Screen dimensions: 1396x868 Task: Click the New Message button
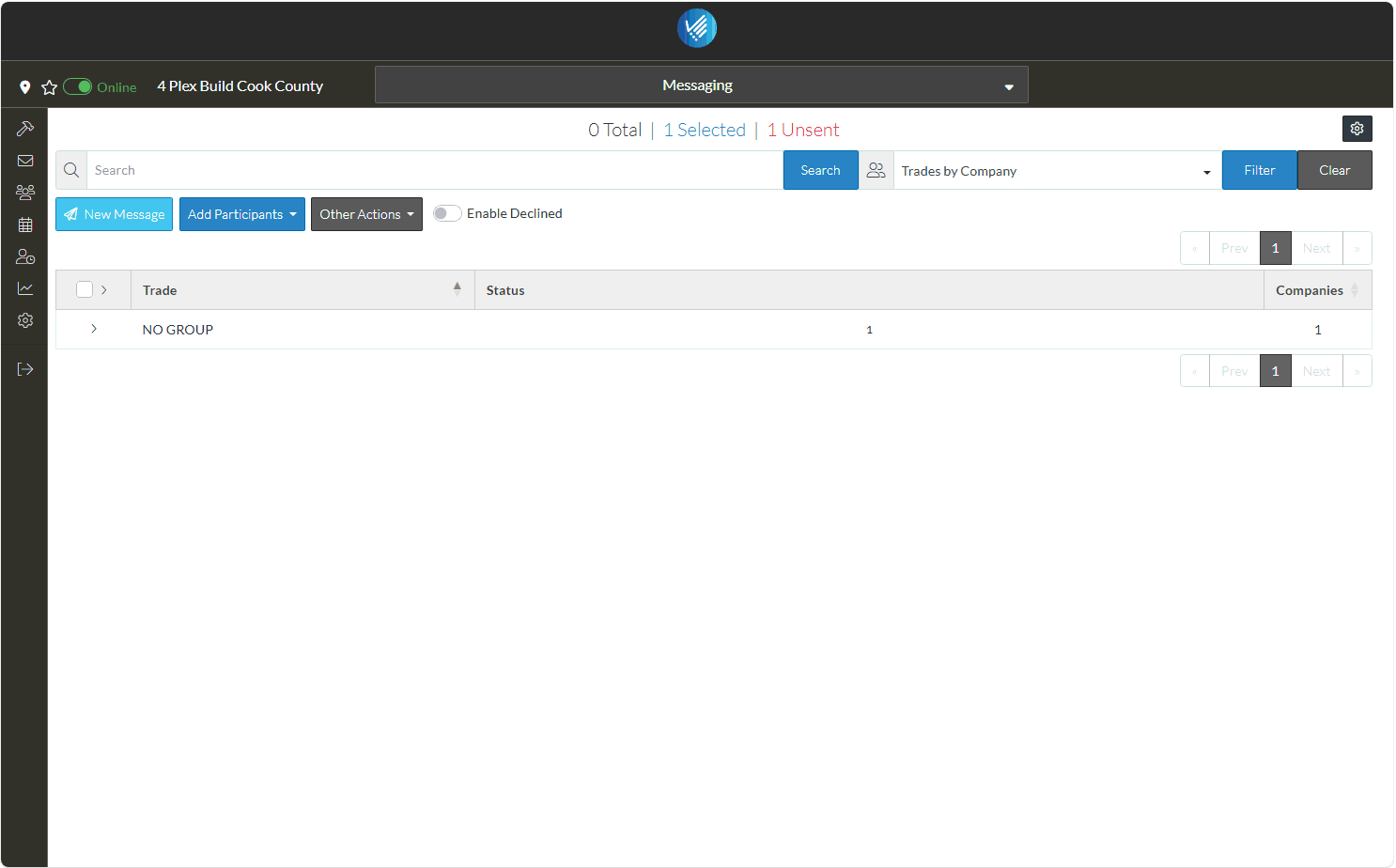coord(114,214)
